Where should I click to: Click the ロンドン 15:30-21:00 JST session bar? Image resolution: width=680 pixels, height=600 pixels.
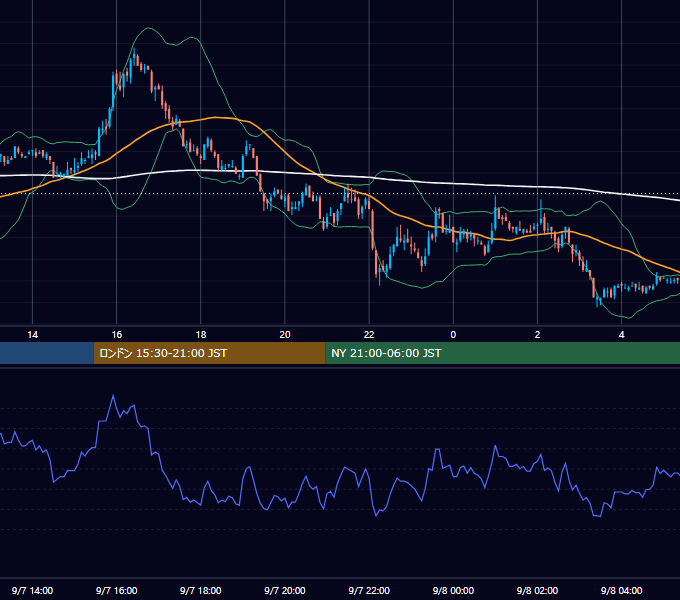[209, 353]
